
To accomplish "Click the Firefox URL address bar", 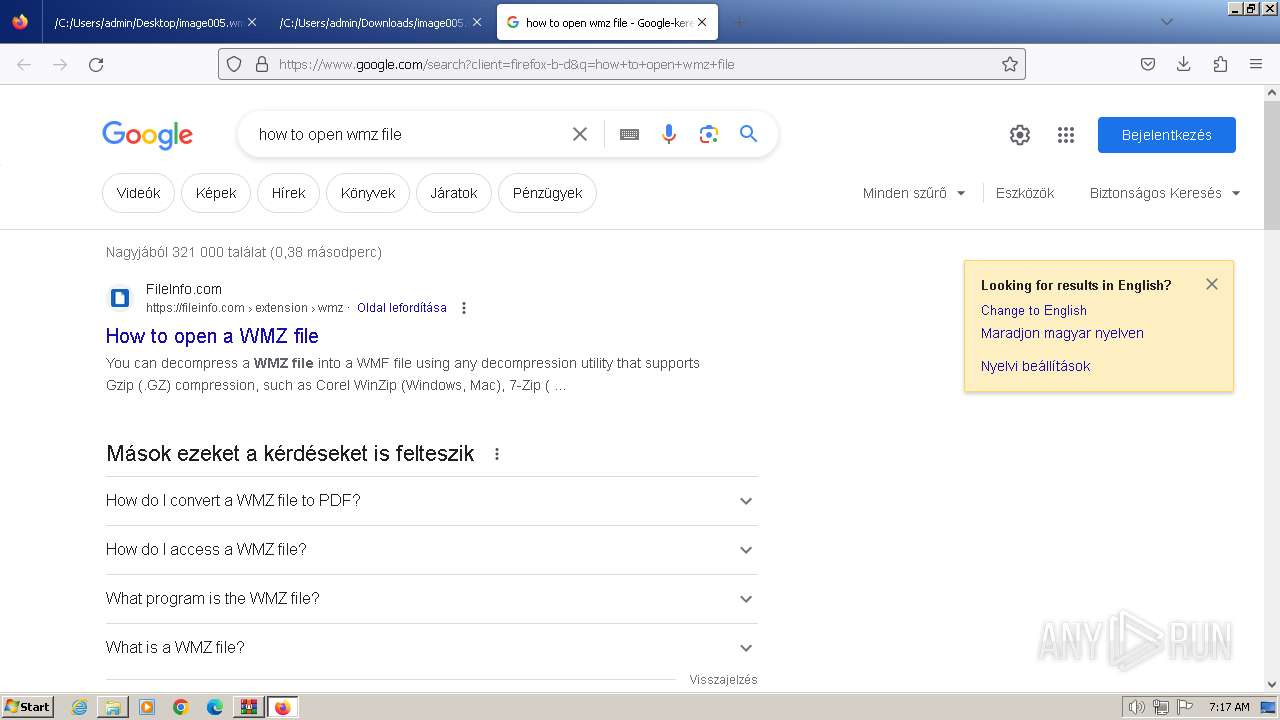I will (x=622, y=64).
